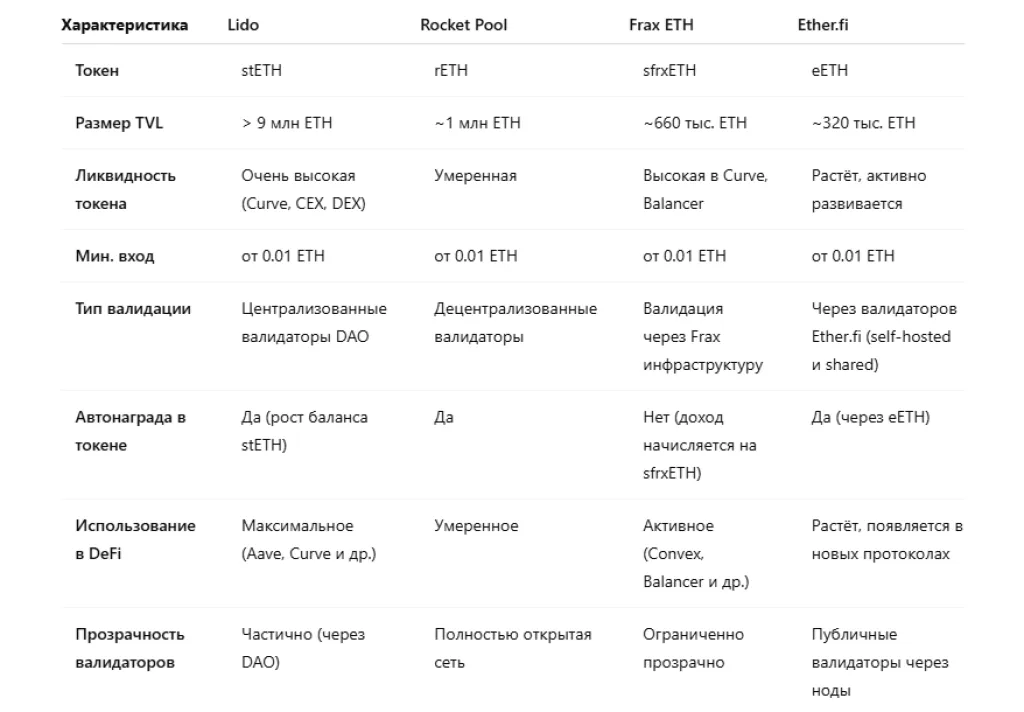Select the Rocket Pool column header

click(463, 25)
